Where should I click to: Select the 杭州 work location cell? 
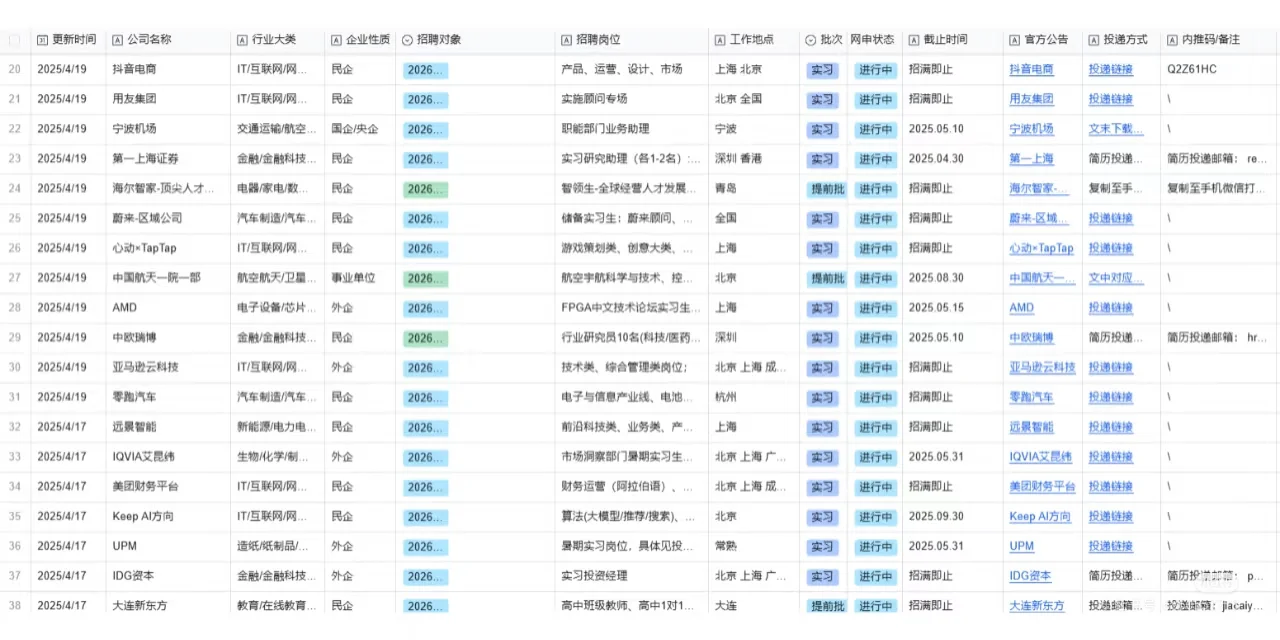coord(754,398)
